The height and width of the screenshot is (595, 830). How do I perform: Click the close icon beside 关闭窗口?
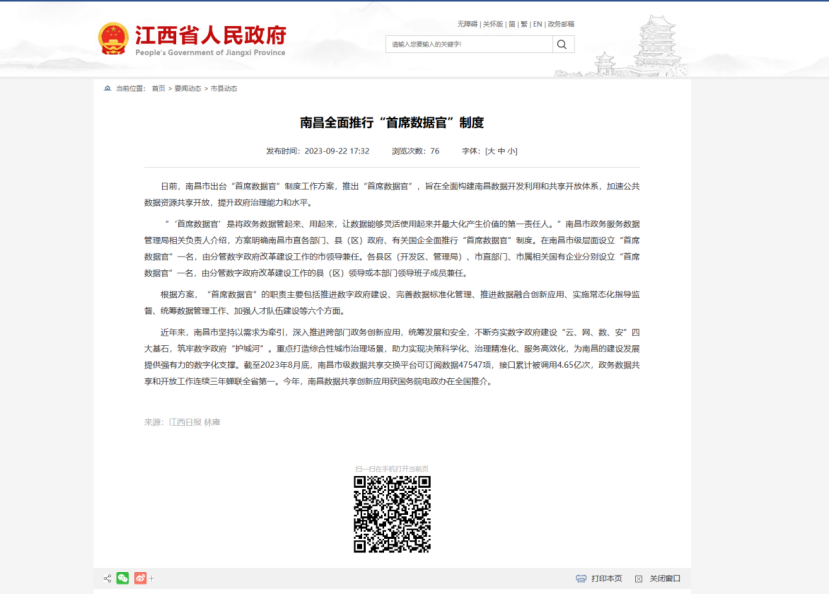pos(639,578)
